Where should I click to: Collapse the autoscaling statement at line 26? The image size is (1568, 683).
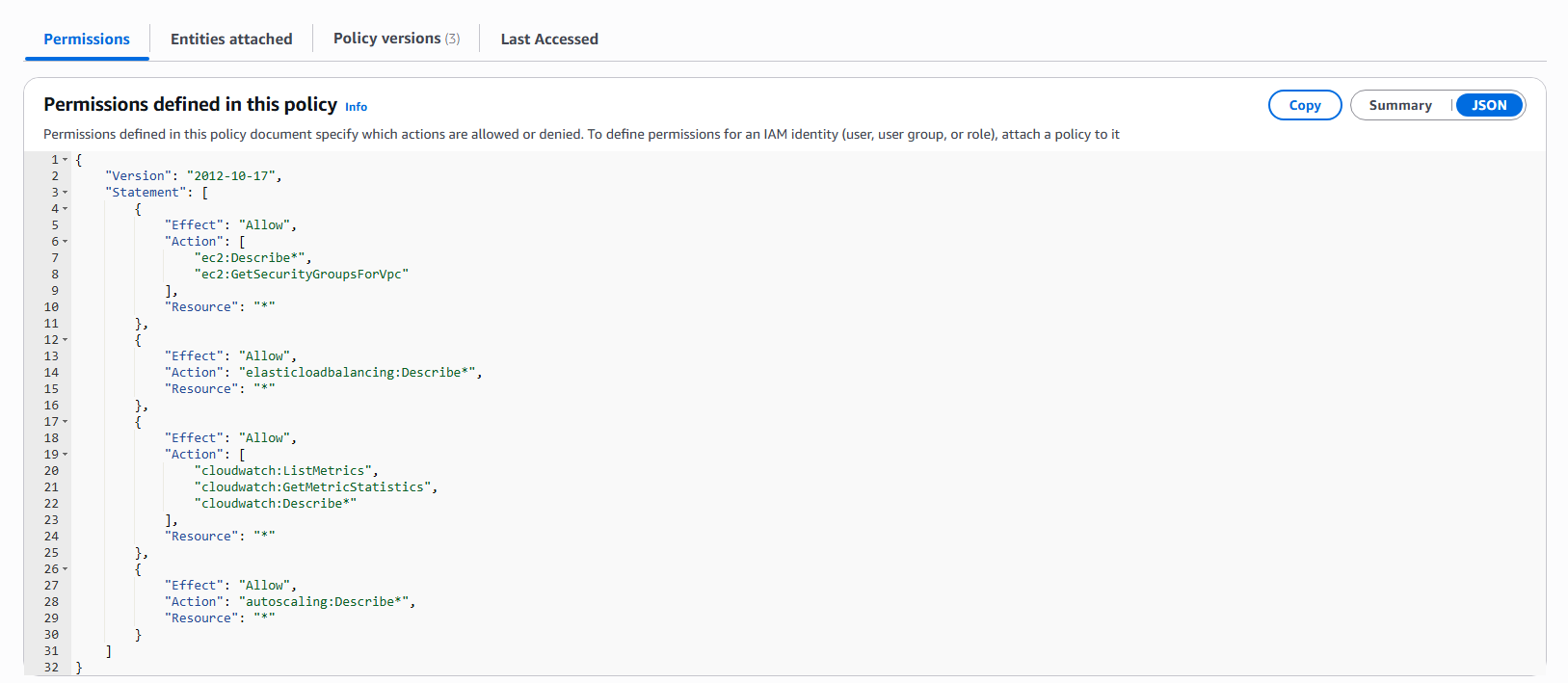pyautogui.click(x=65, y=568)
